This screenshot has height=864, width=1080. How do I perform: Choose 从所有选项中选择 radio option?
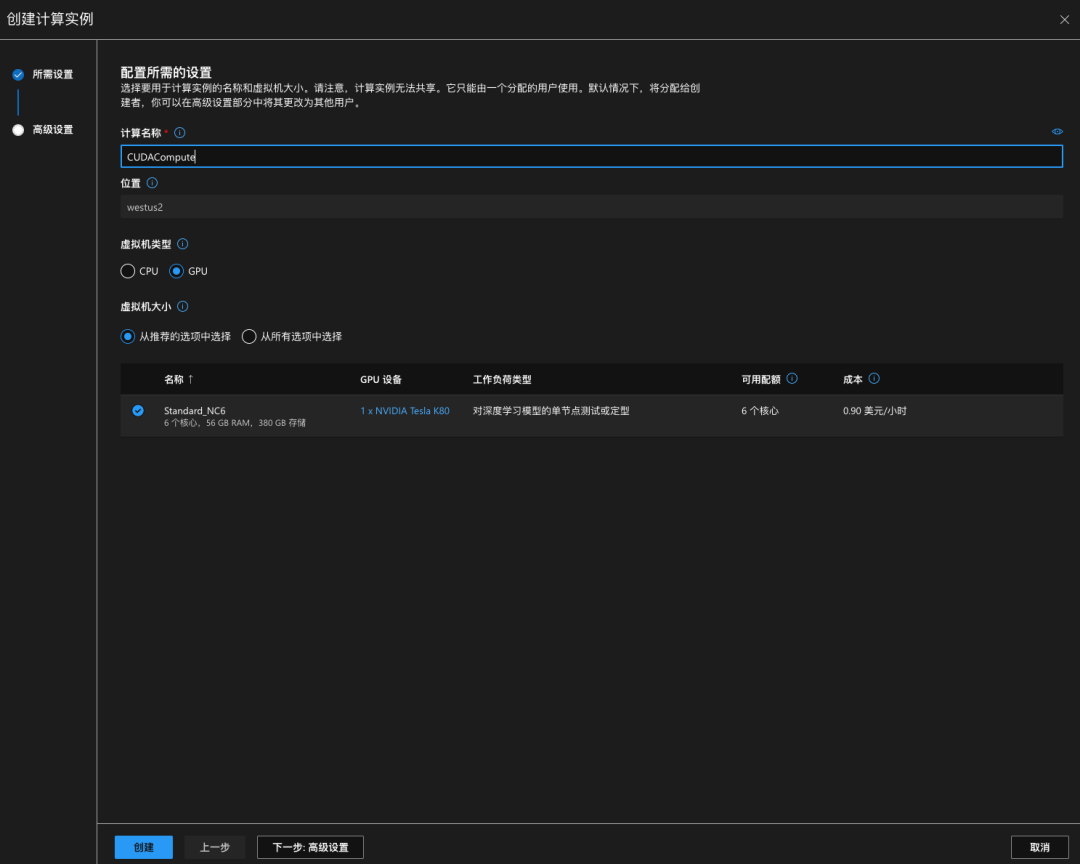(249, 336)
